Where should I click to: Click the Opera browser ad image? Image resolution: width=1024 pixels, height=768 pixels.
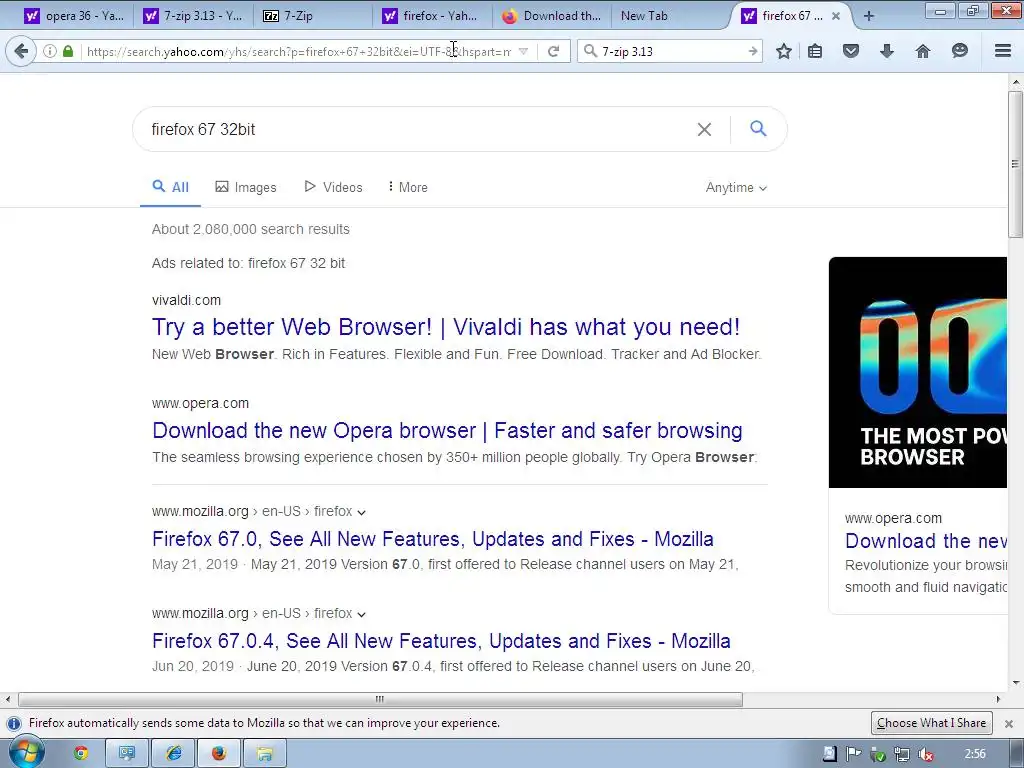[918, 372]
